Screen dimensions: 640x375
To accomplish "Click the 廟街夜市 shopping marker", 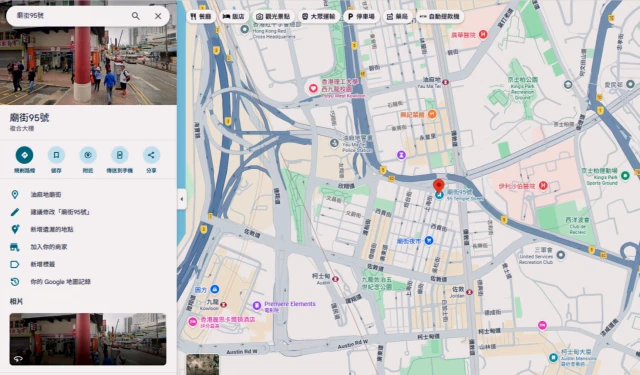I will point(429,241).
